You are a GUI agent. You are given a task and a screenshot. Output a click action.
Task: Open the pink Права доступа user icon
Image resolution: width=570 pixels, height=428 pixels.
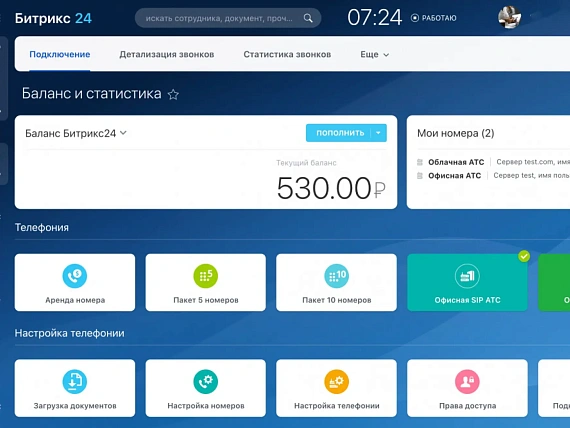coord(467,381)
